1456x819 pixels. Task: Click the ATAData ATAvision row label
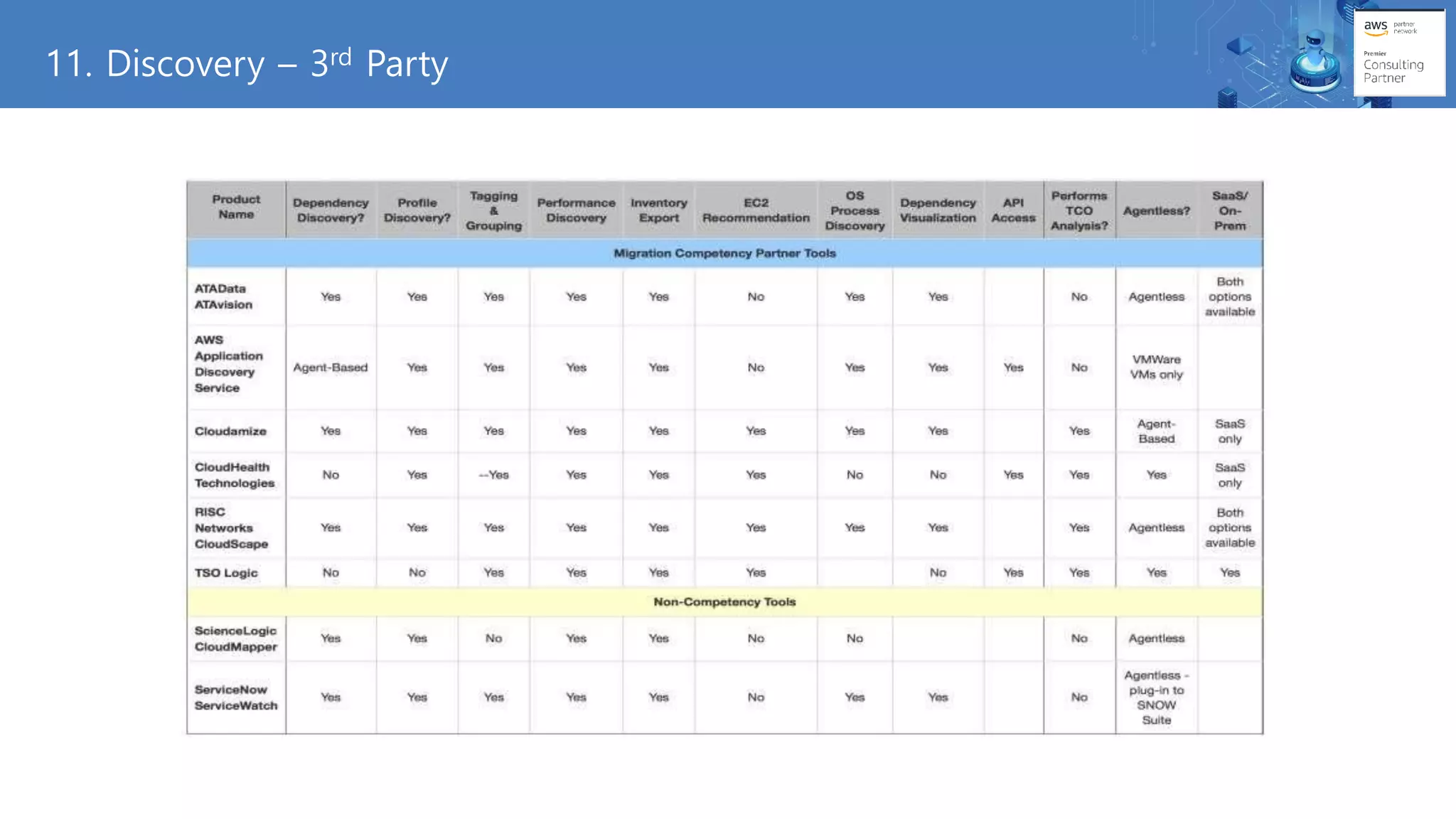click(x=223, y=296)
